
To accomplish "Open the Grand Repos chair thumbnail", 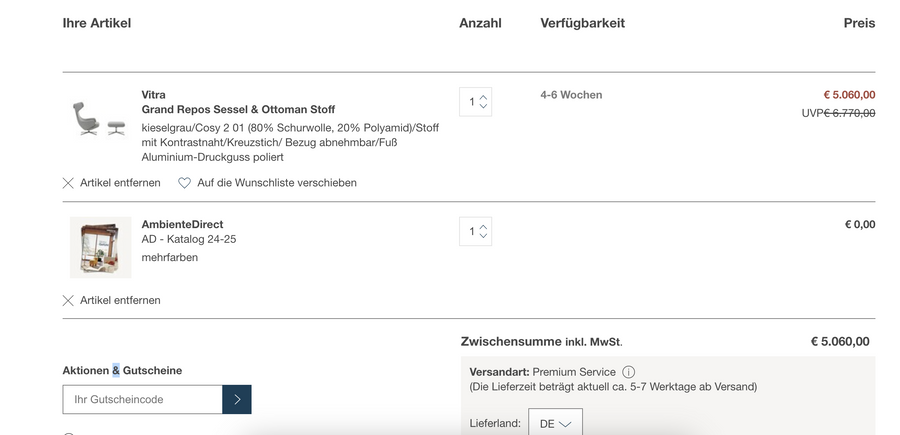I will coord(99,119).
